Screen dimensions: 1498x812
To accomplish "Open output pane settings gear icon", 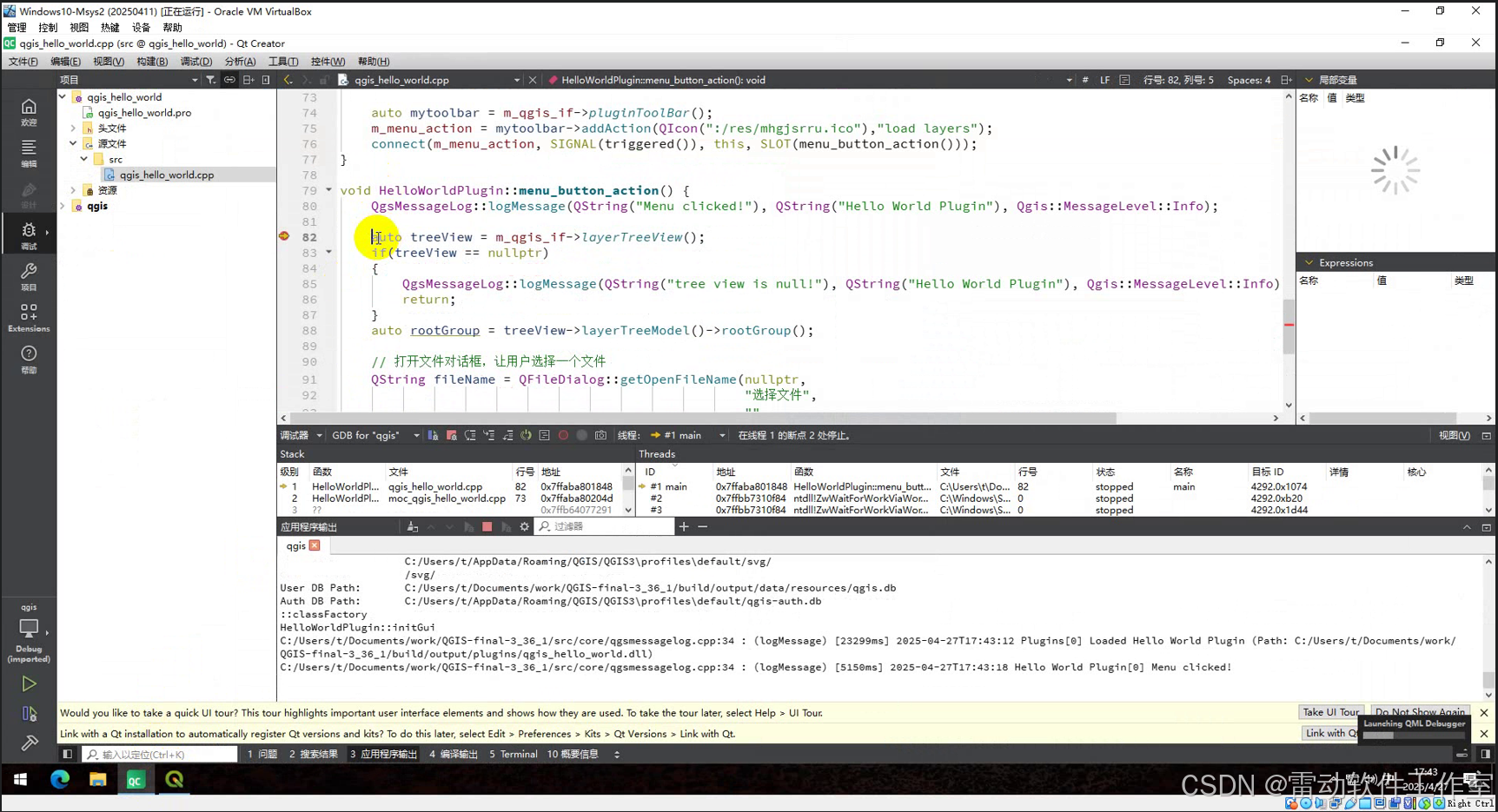I will coord(524,526).
